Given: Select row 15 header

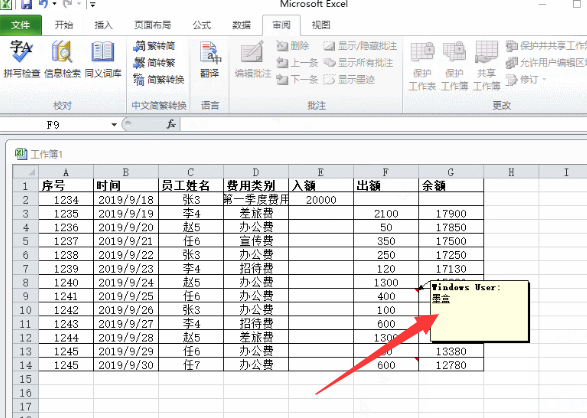Looking at the screenshot, I should click(x=25, y=379).
